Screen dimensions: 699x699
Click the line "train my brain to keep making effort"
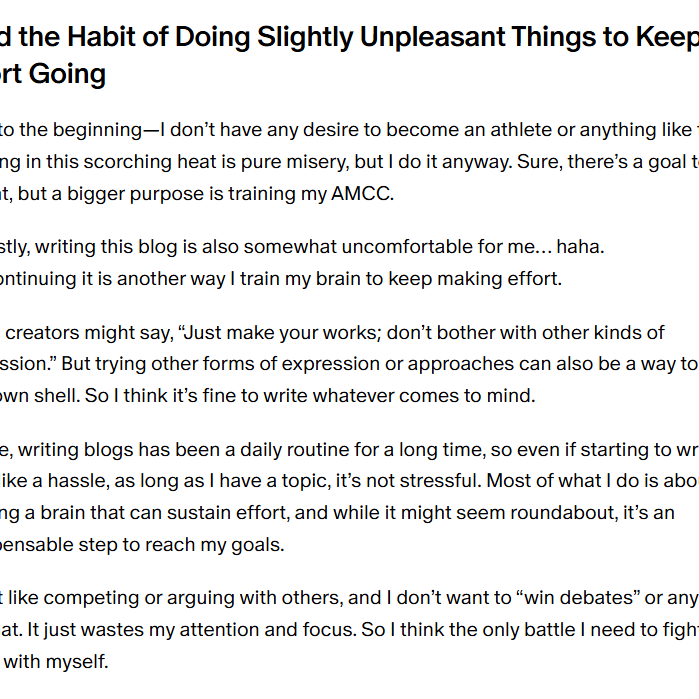[399, 279]
